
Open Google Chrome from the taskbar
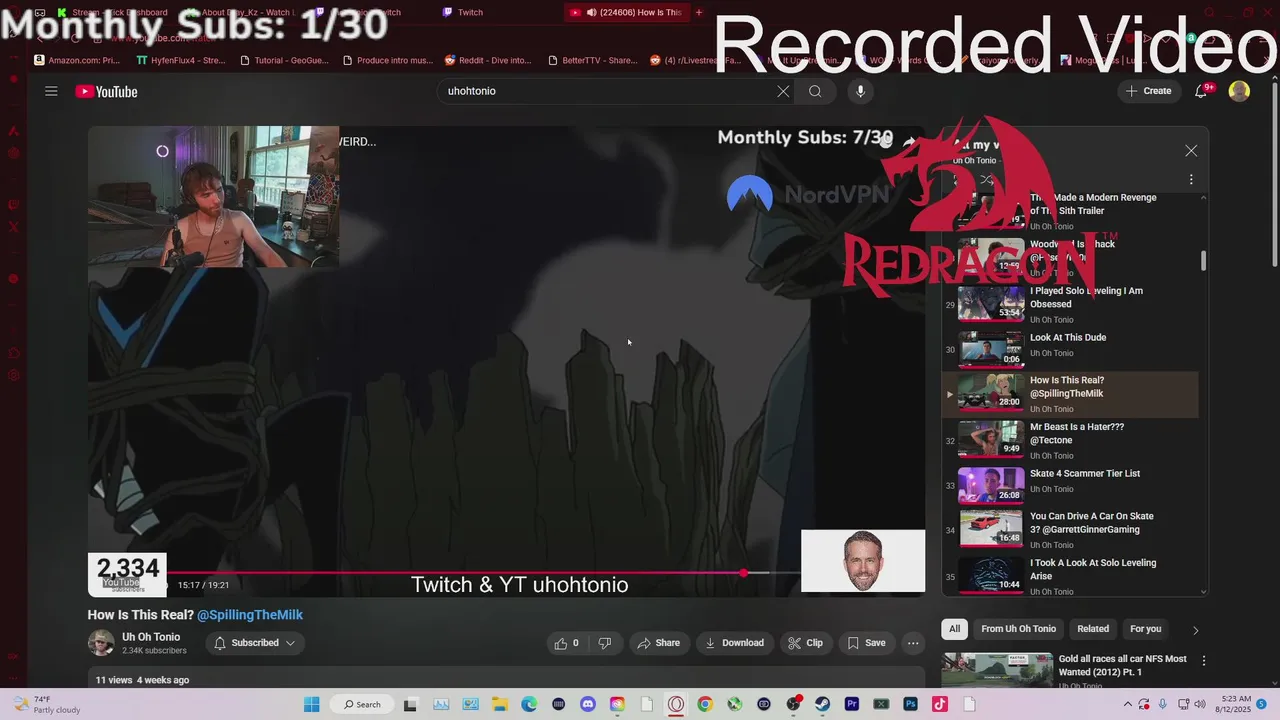click(705, 704)
